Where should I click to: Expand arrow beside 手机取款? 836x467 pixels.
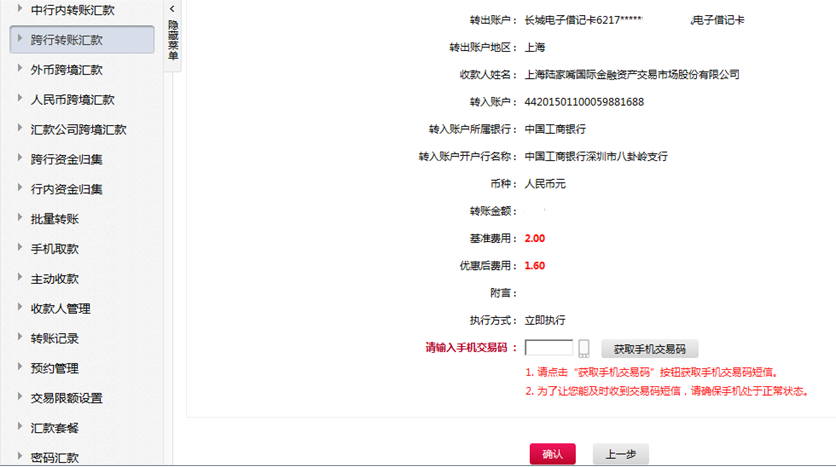[x=20, y=247]
